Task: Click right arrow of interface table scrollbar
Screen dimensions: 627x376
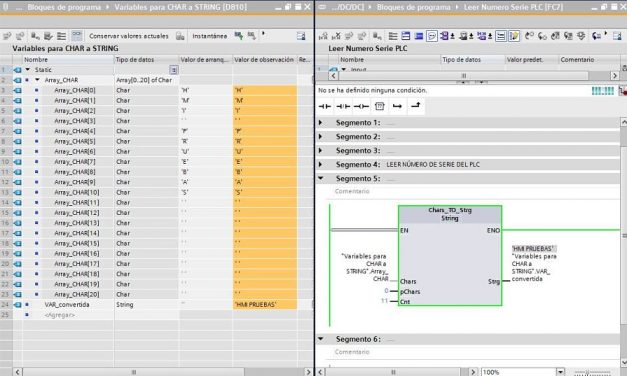Action: click(x=615, y=76)
